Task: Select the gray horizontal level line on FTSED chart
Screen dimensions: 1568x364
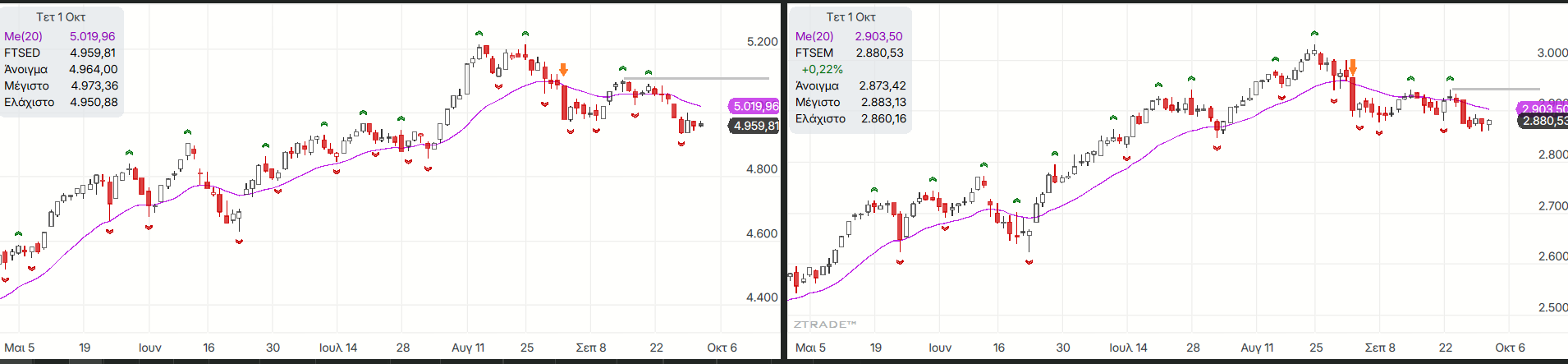Action: click(698, 79)
